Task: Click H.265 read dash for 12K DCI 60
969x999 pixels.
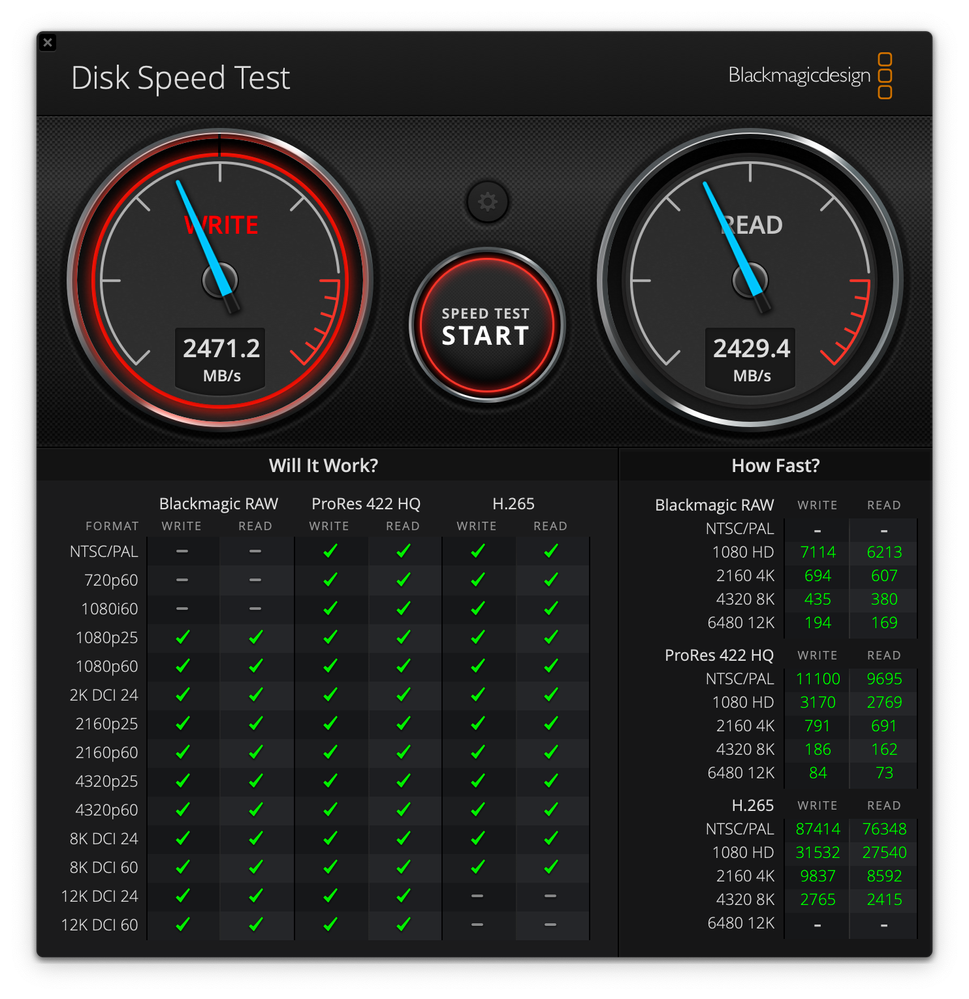Action: point(550,924)
